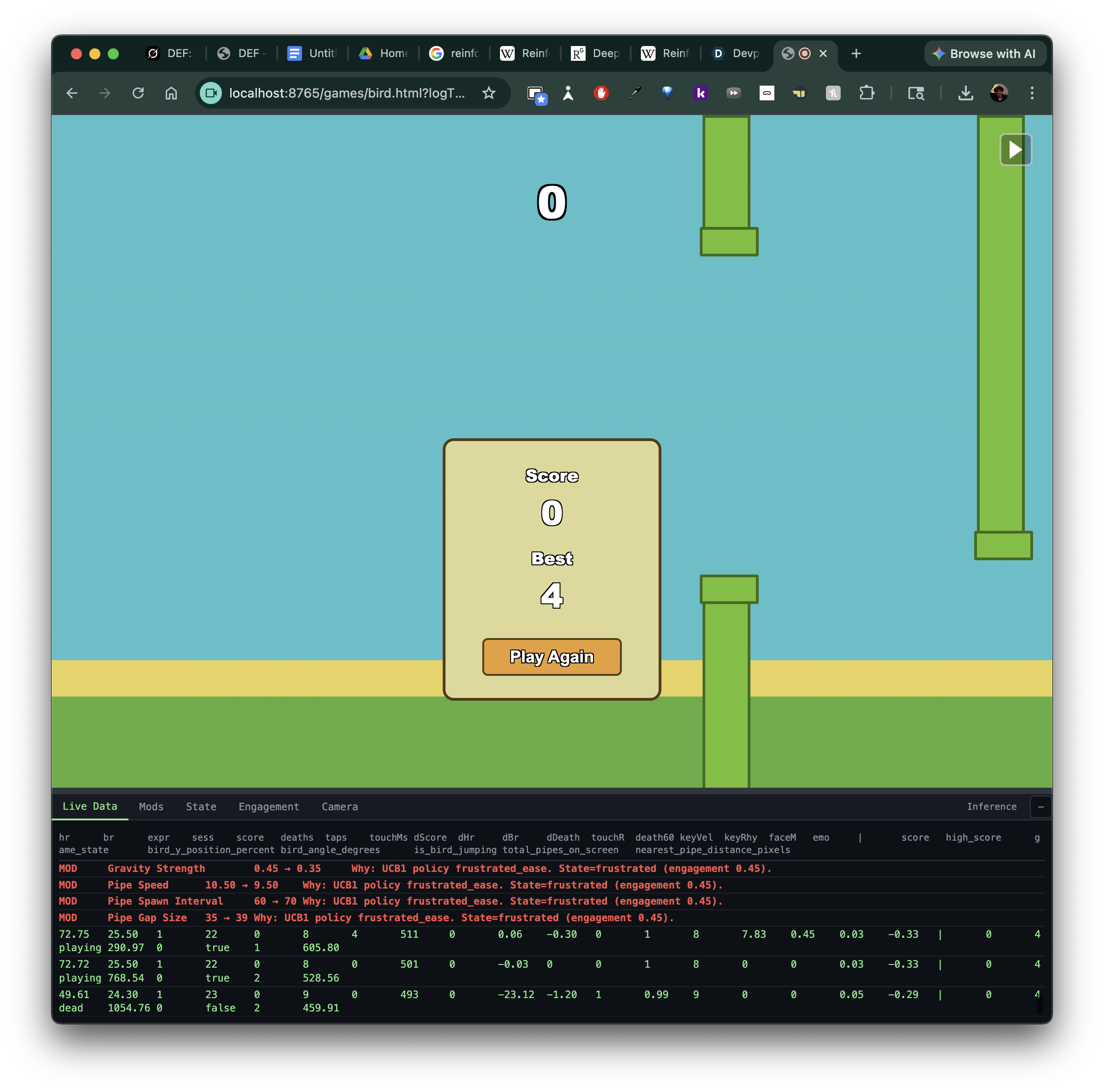
Task: Collapse the data panel with the minus button
Action: (1040, 806)
